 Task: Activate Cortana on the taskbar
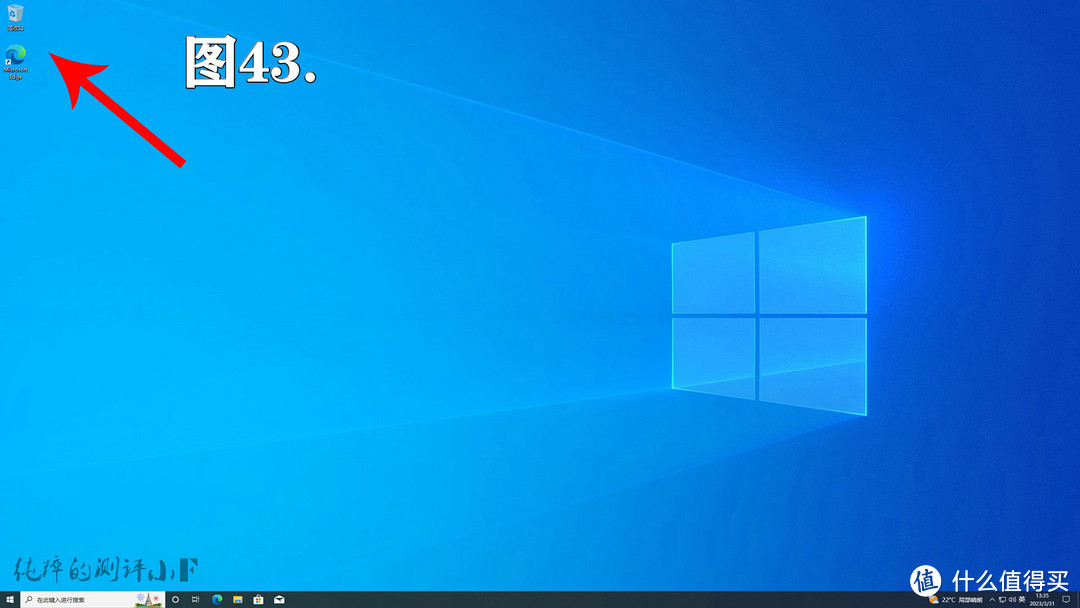tap(175, 600)
